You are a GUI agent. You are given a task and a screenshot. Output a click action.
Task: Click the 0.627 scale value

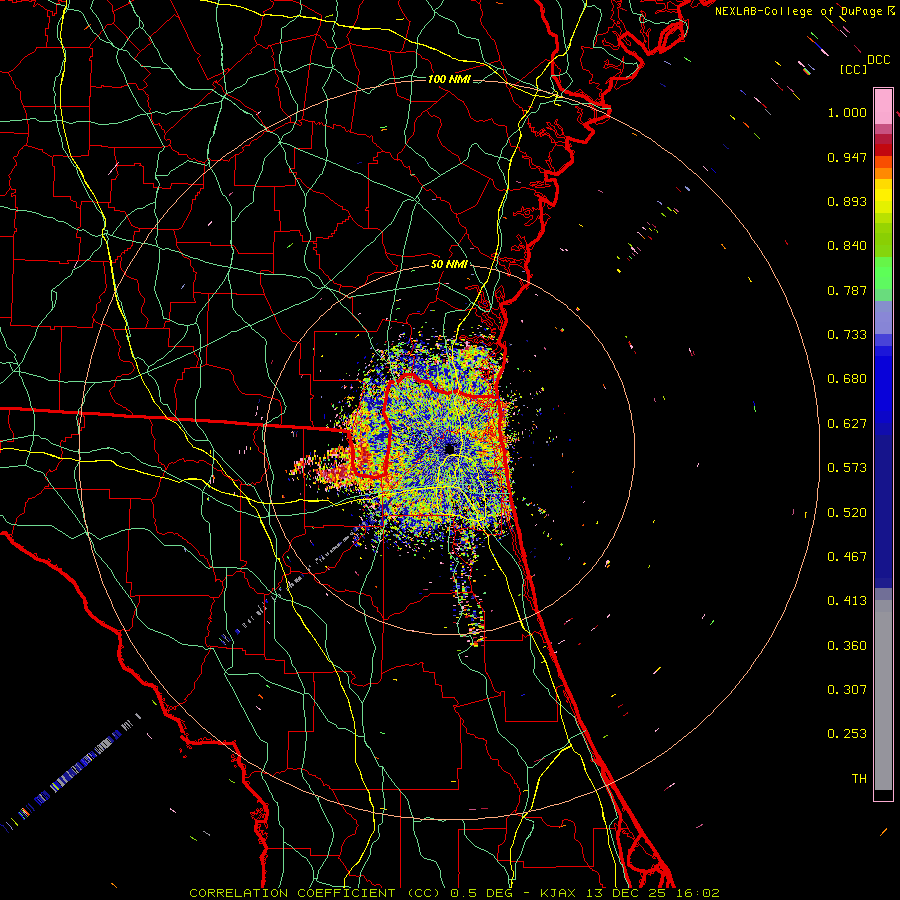847,424
